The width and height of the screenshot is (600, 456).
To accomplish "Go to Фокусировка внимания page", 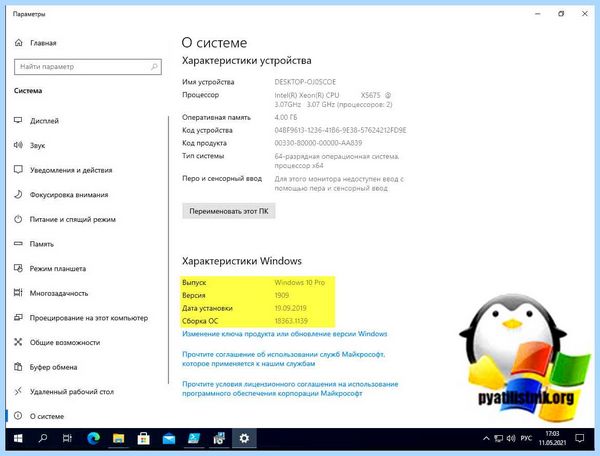I will pos(69,195).
